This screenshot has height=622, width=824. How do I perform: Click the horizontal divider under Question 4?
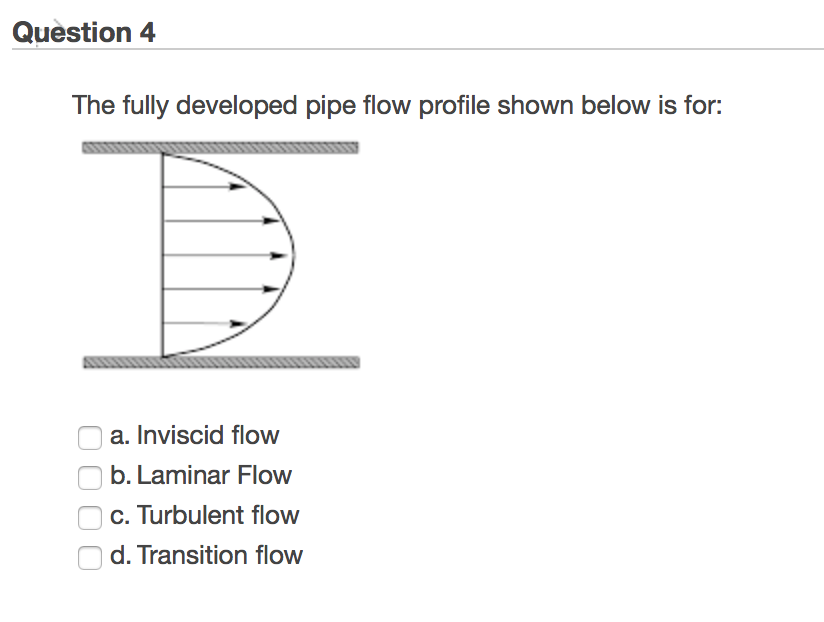click(412, 50)
